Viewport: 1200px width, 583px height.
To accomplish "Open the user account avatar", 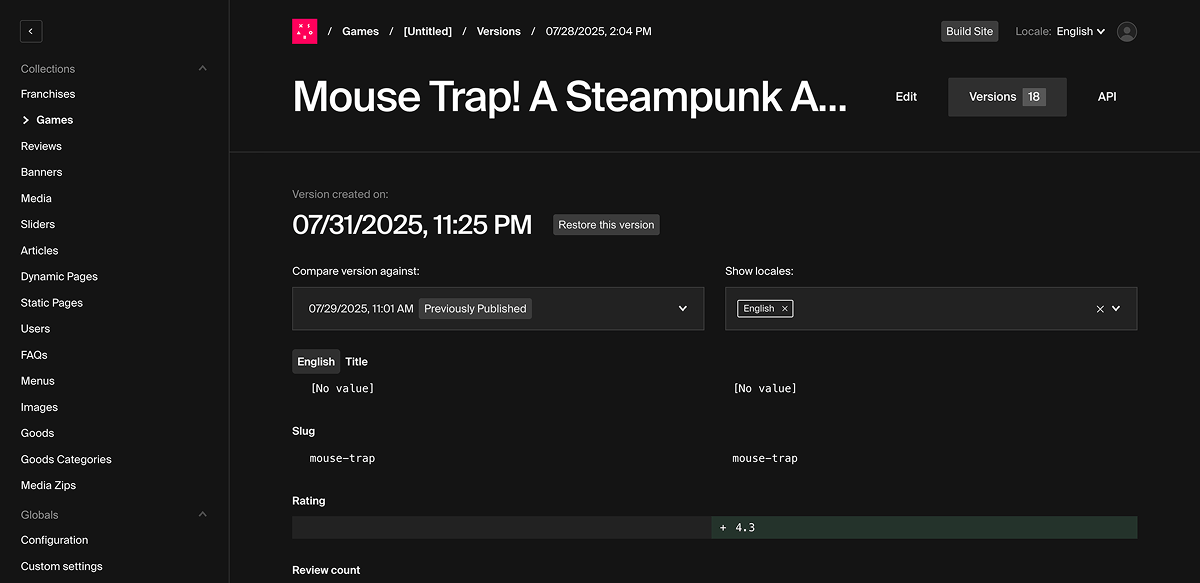I will click(1127, 31).
